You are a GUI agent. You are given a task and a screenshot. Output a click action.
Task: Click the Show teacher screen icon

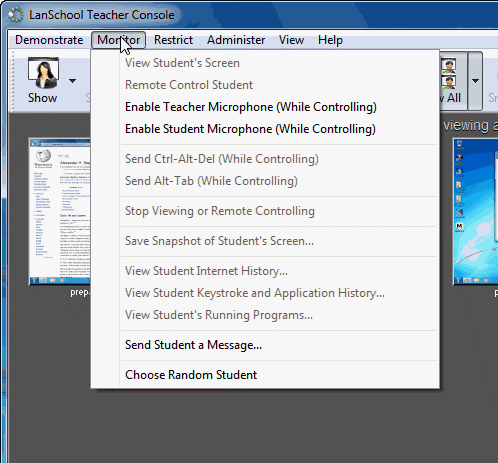pos(43,73)
